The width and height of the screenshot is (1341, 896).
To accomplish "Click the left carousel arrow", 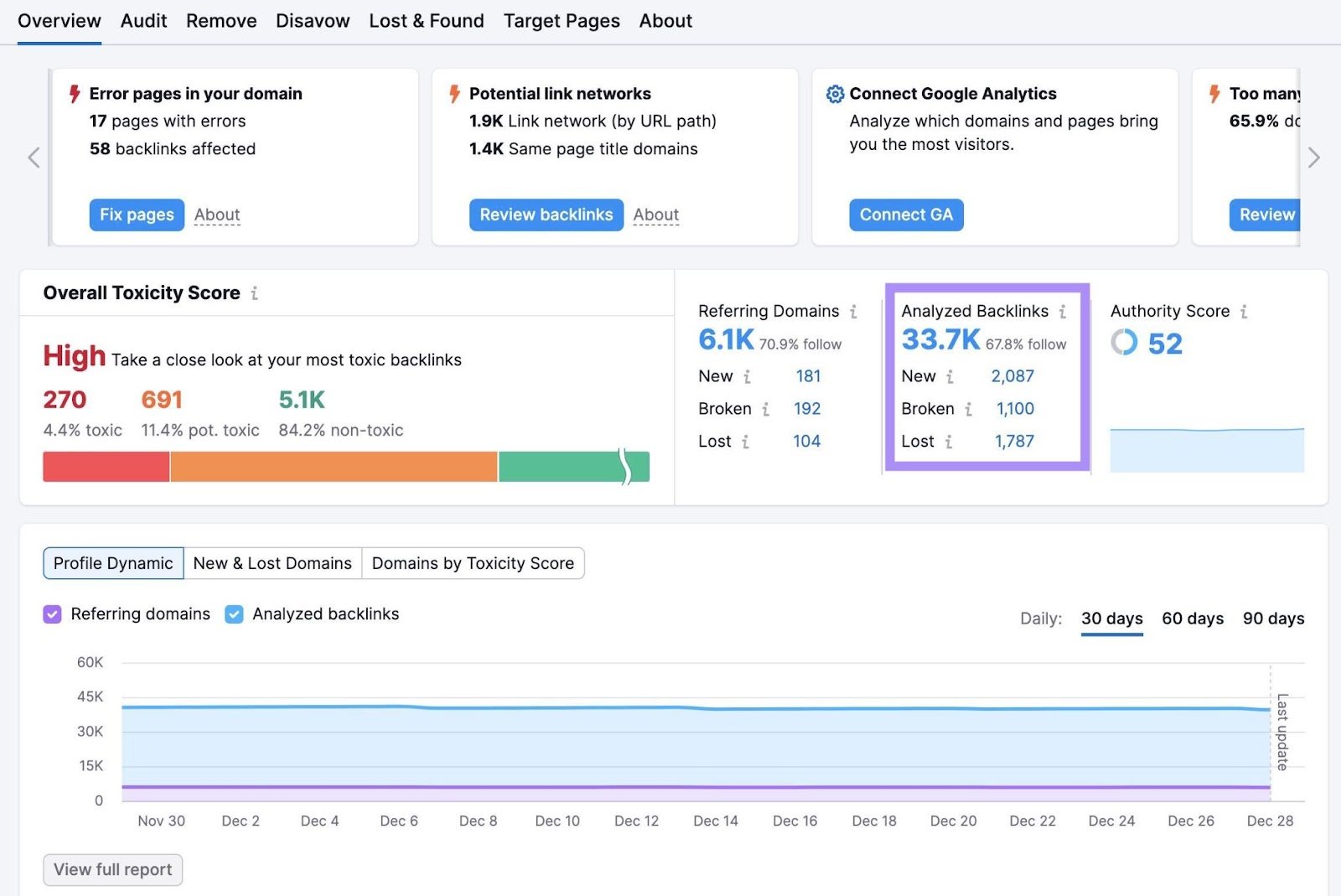I will (33, 158).
